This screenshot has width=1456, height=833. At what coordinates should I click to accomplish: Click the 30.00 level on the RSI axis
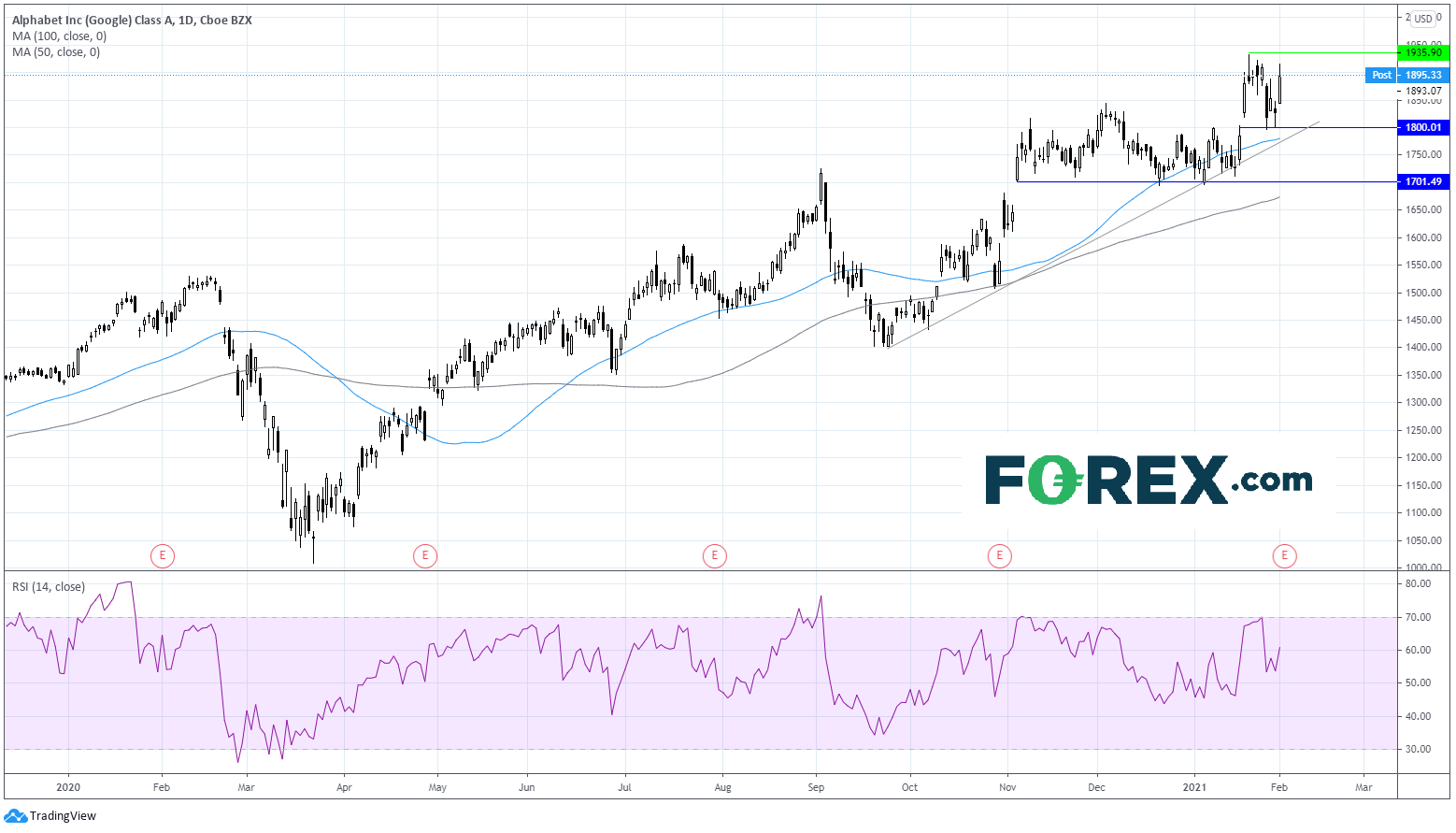pyautogui.click(x=1418, y=750)
